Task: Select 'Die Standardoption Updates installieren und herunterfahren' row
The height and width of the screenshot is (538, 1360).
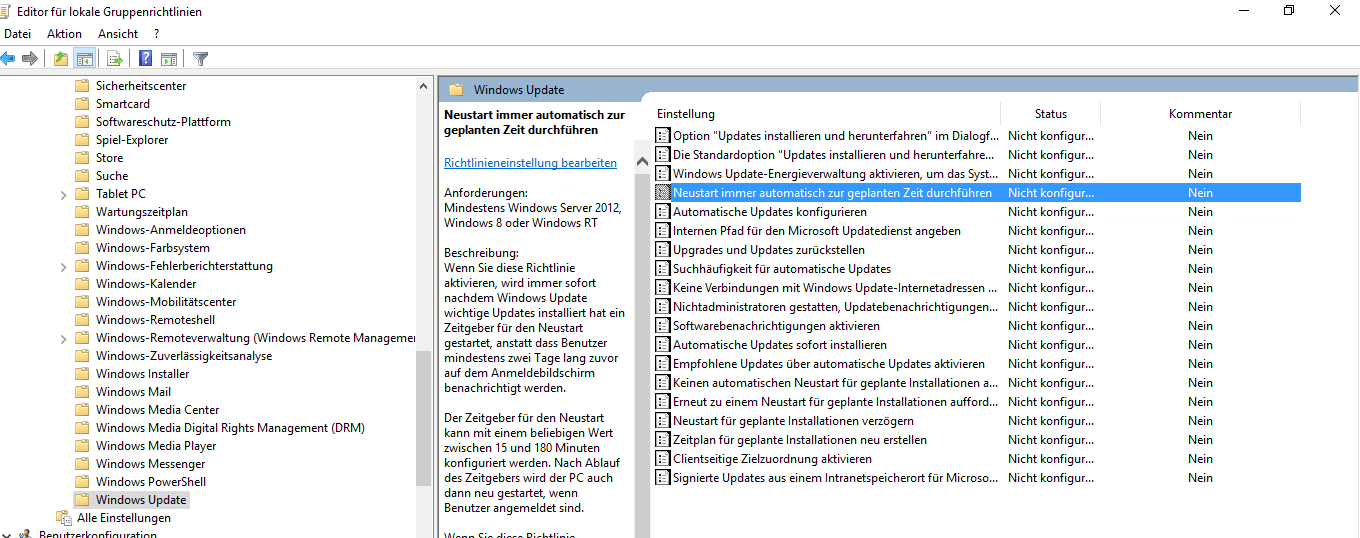Action: 978,155
